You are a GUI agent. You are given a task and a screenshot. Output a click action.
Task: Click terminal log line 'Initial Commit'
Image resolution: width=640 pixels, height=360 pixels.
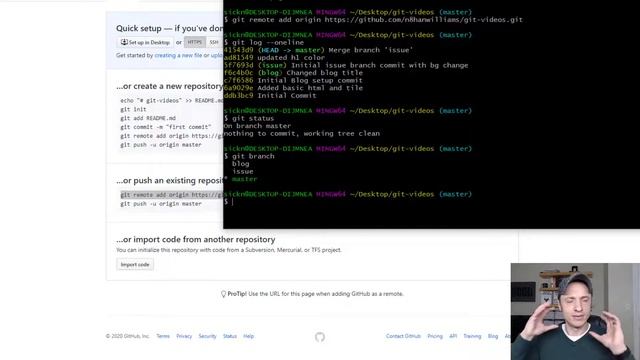click(270, 96)
